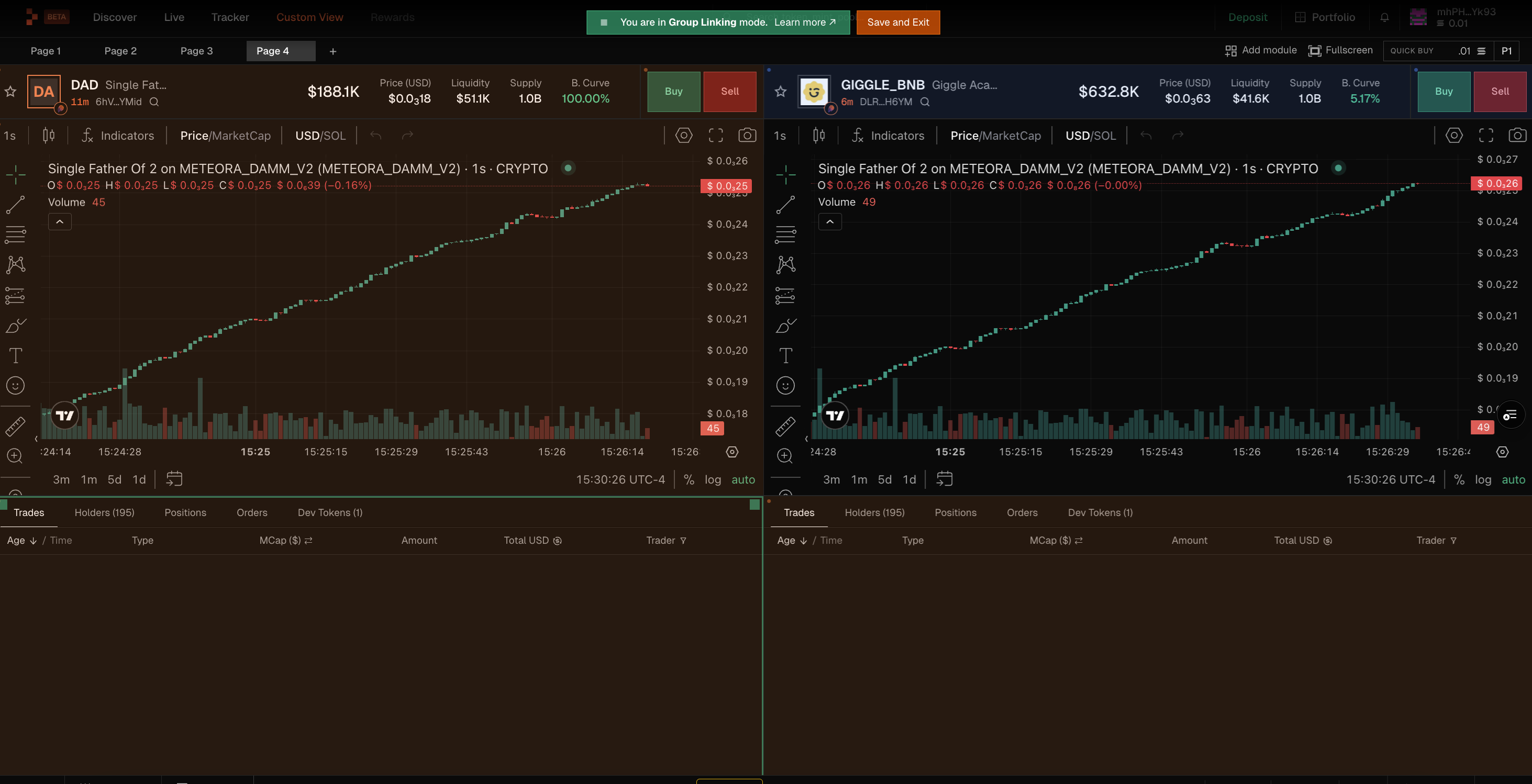Toggle USD/SOL currency on GIGGLE_BNB chart
This screenshot has height=784, width=1532.
[x=1090, y=136]
